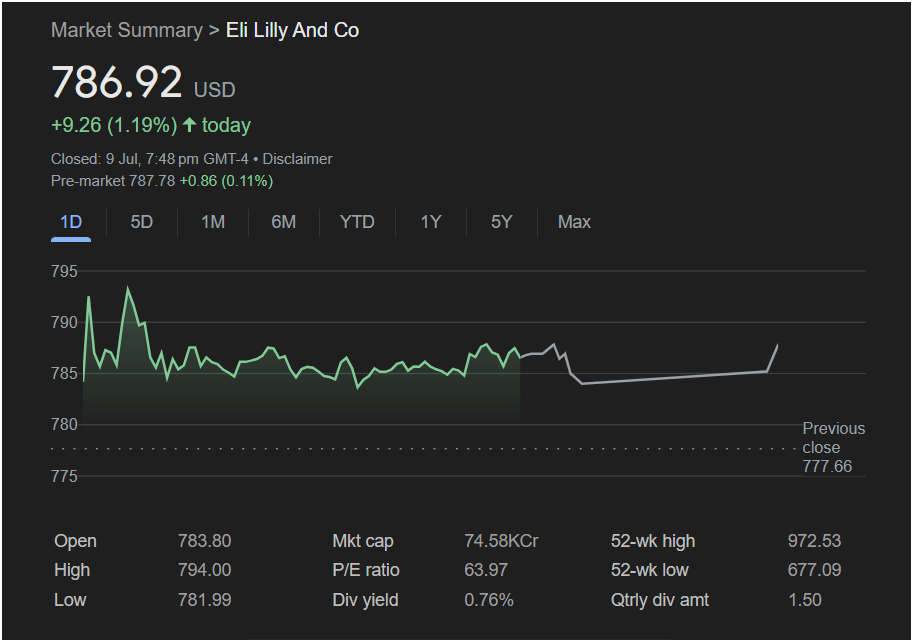
Task: Click the market cap value 74.58KCr
Action: (x=501, y=541)
